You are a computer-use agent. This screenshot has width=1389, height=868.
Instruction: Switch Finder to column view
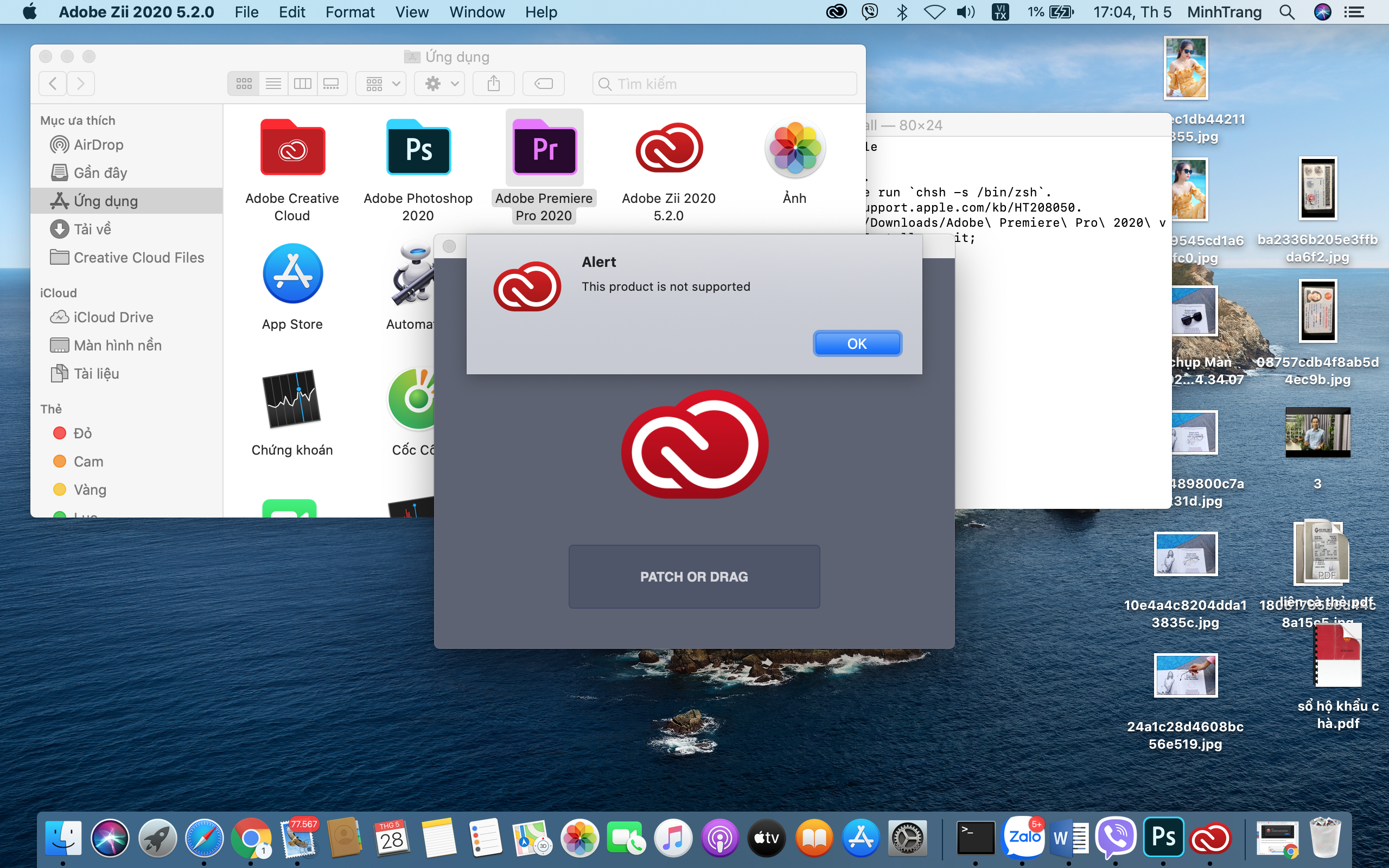[x=302, y=84]
